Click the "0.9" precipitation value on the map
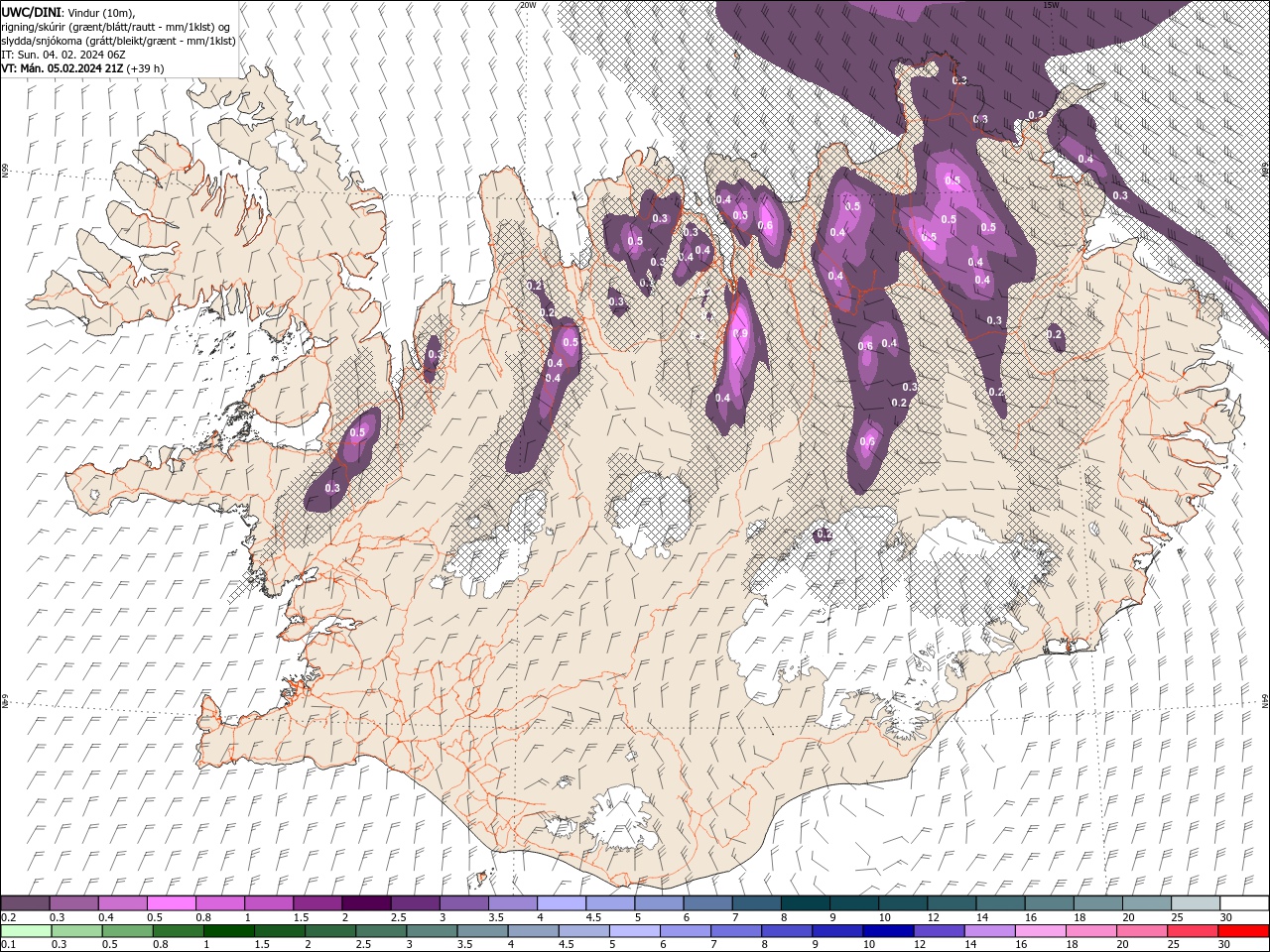1270x952 pixels. [x=739, y=334]
